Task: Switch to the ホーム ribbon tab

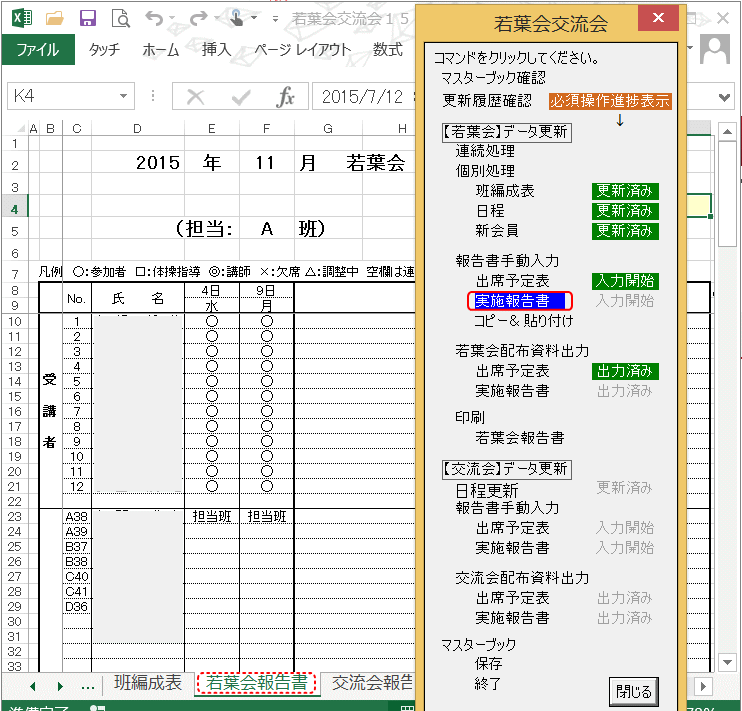Action: point(161,49)
